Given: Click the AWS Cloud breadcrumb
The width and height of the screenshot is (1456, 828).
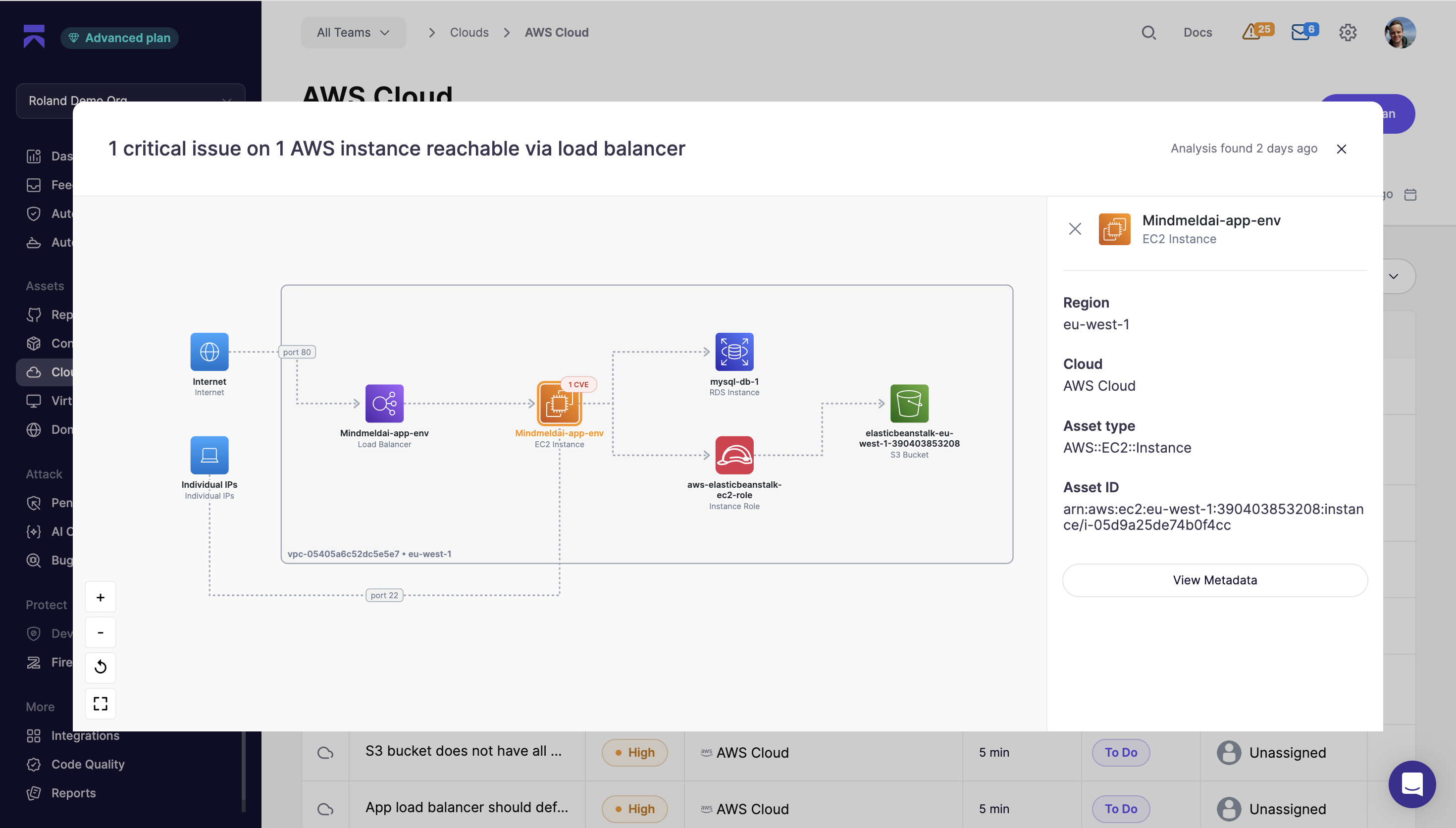Looking at the screenshot, I should coord(556,32).
